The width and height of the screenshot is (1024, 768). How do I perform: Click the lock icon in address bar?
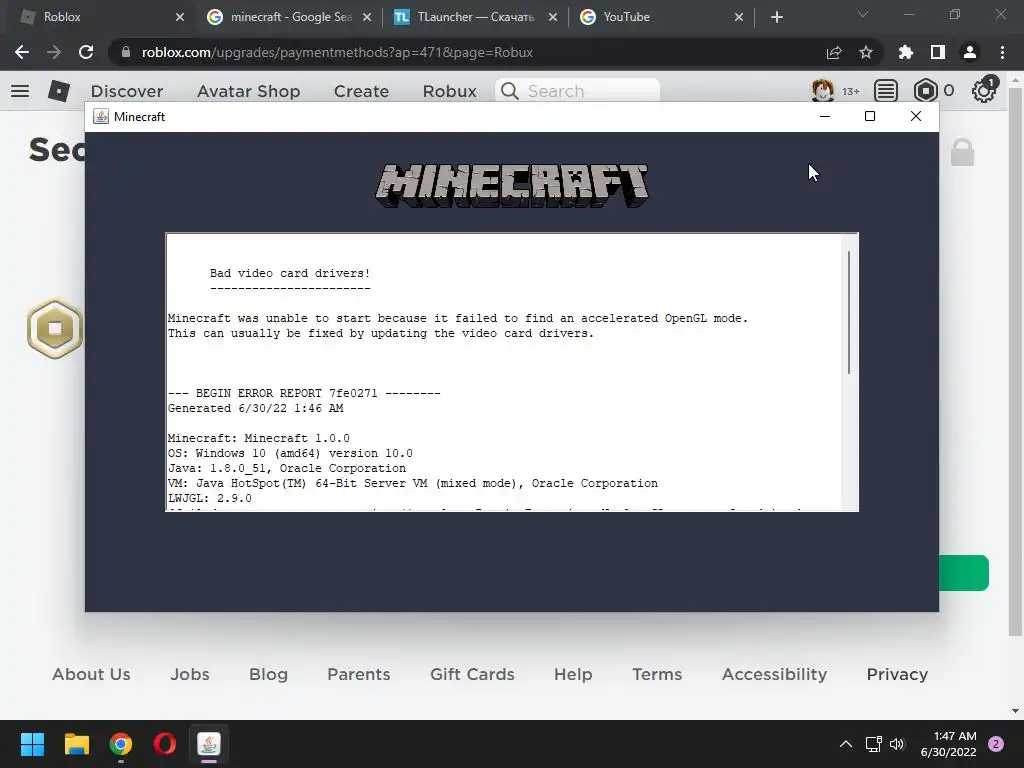coord(126,52)
